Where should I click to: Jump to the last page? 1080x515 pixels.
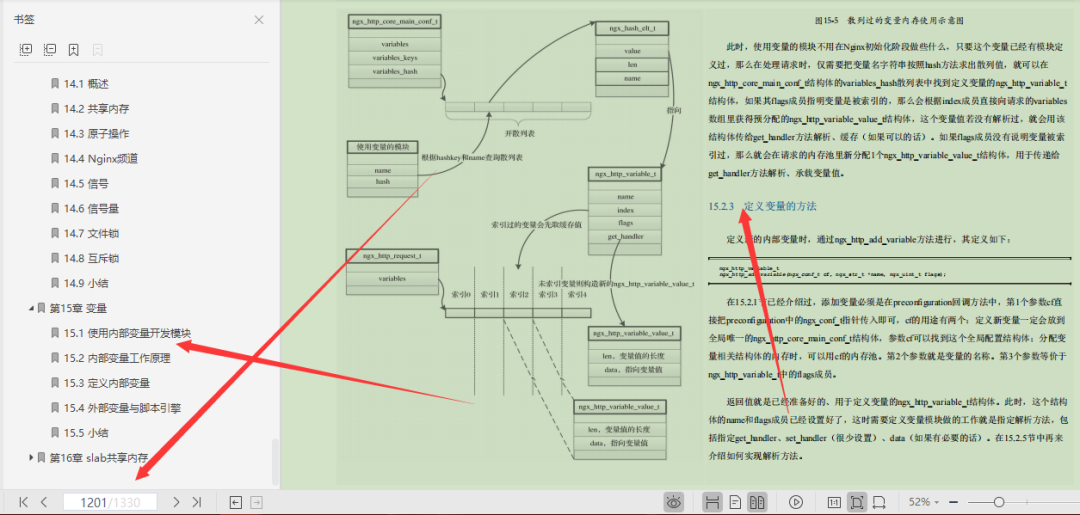click(197, 502)
